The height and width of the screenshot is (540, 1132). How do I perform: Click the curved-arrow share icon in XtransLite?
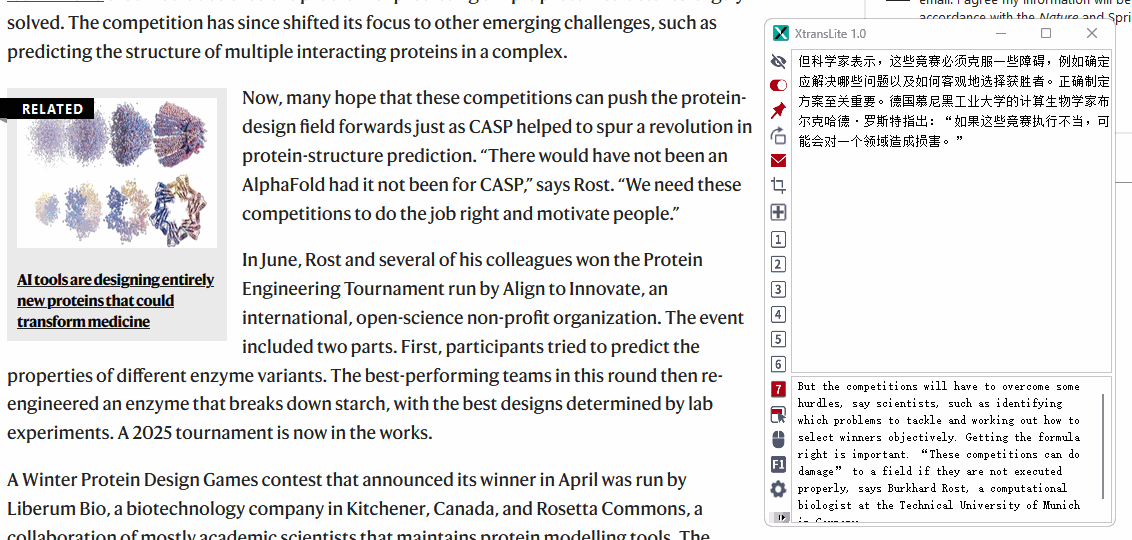[779, 135]
